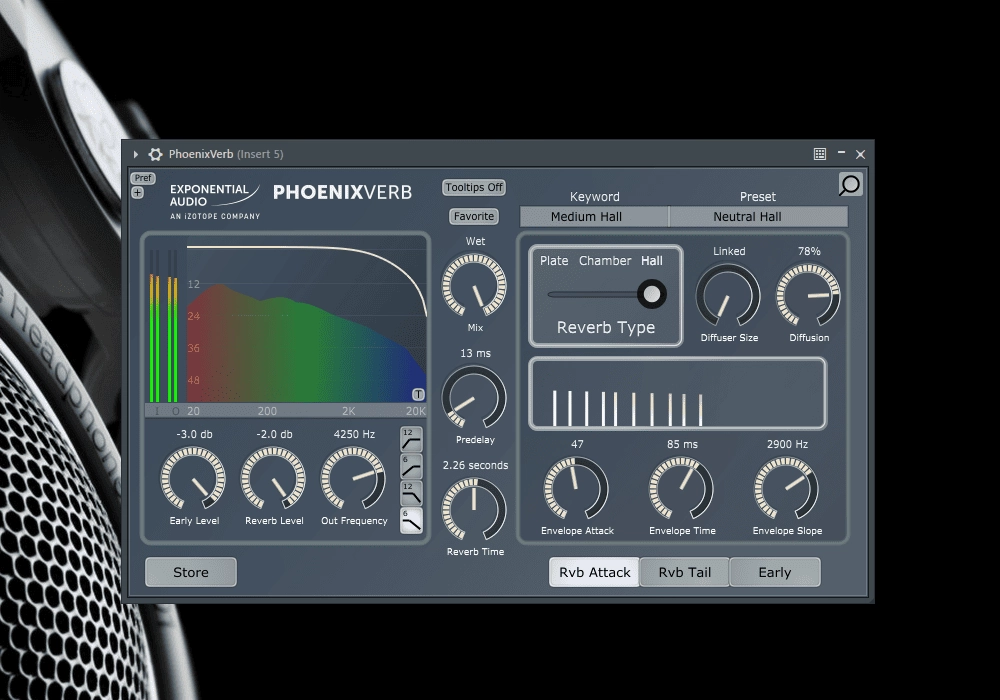Open the detached window grid icon
1000x700 pixels.
(820, 154)
